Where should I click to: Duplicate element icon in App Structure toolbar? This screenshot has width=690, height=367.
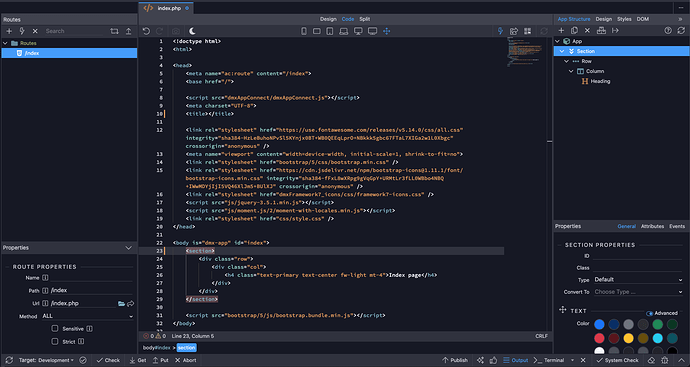pyautogui.click(x=574, y=30)
